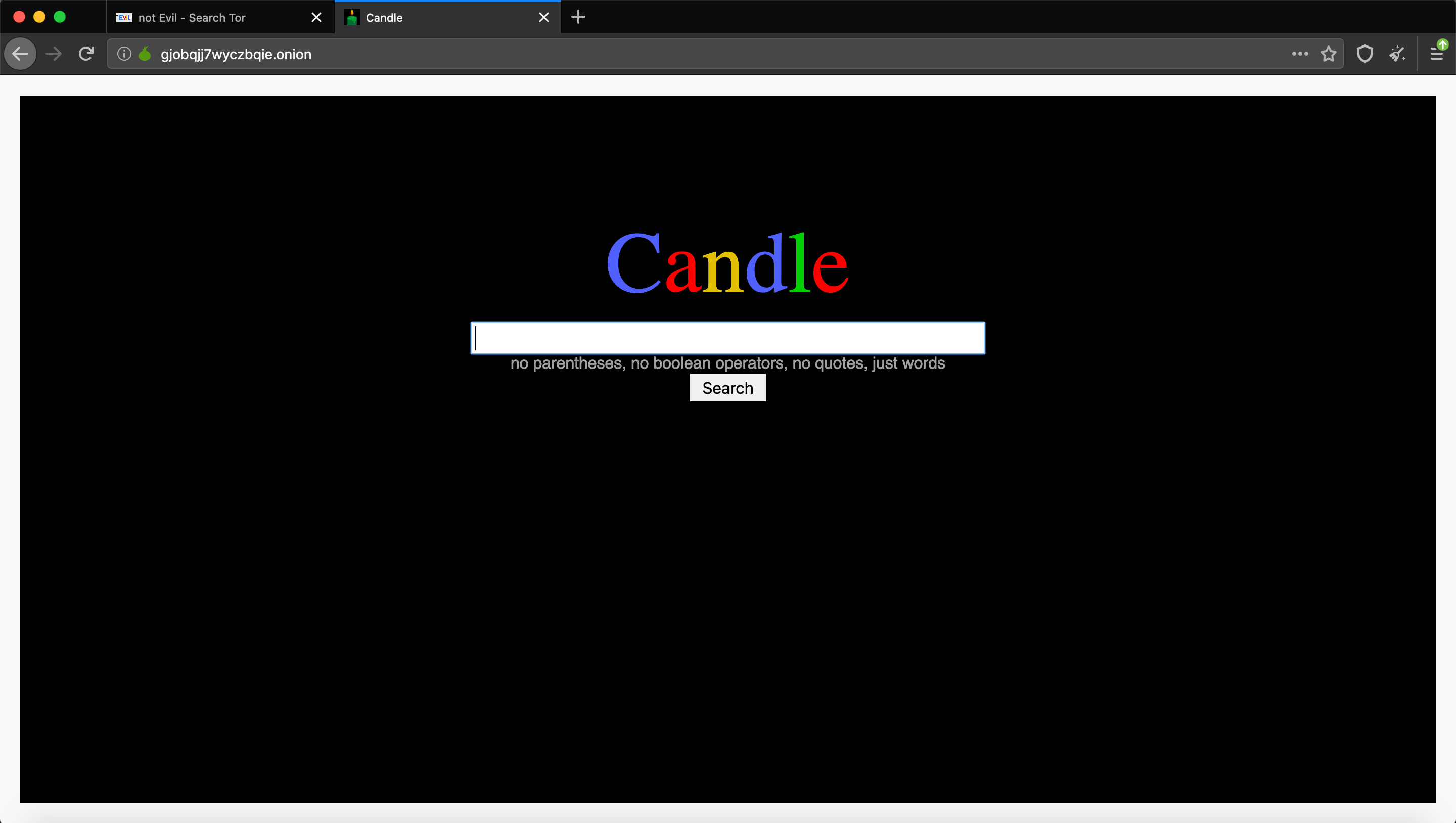1456x823 pixels.
Task: Click the close tab X on not Evil
Action: (x=316, y=17)
